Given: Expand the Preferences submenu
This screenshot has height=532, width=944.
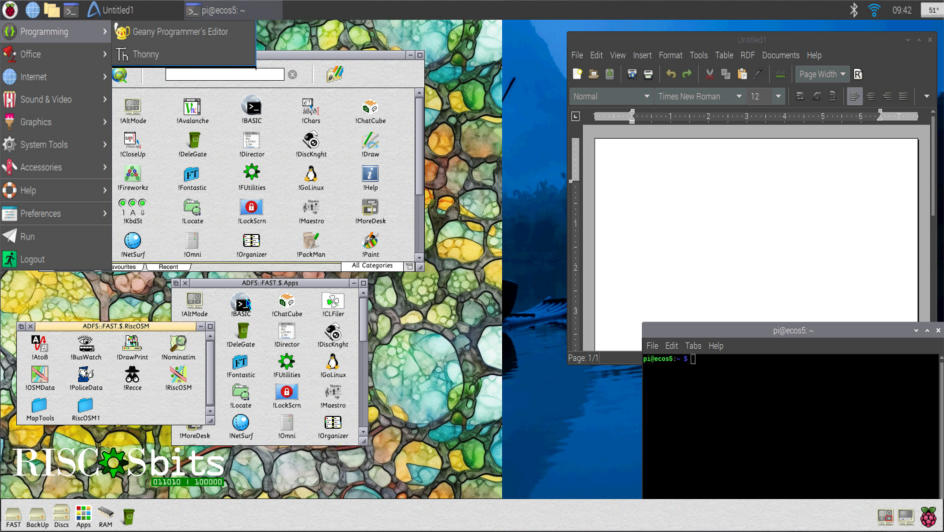Looking at the screenshot, I should click(55, 213).
